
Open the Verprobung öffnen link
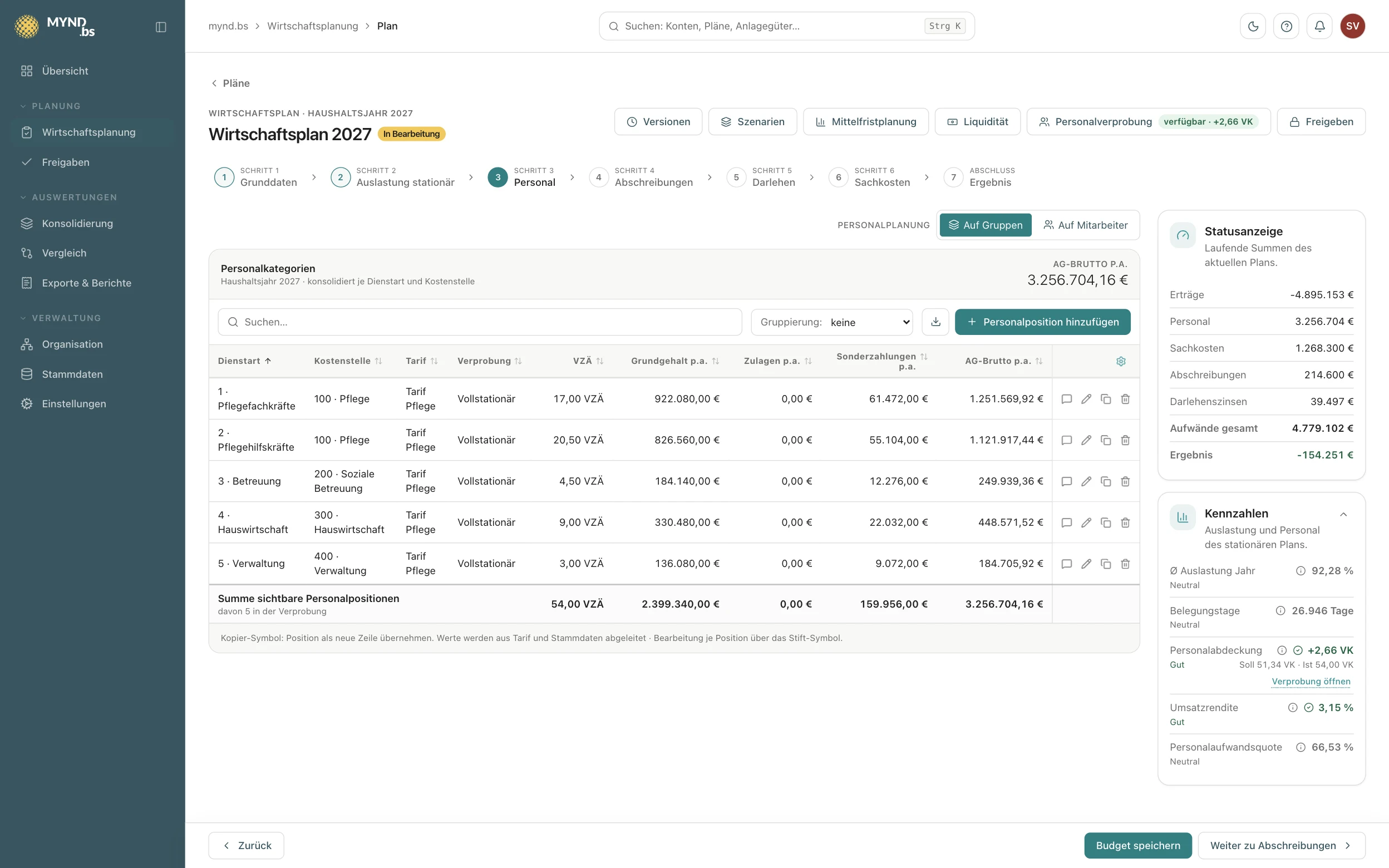pyautogui.click(x=1311, y=682)
